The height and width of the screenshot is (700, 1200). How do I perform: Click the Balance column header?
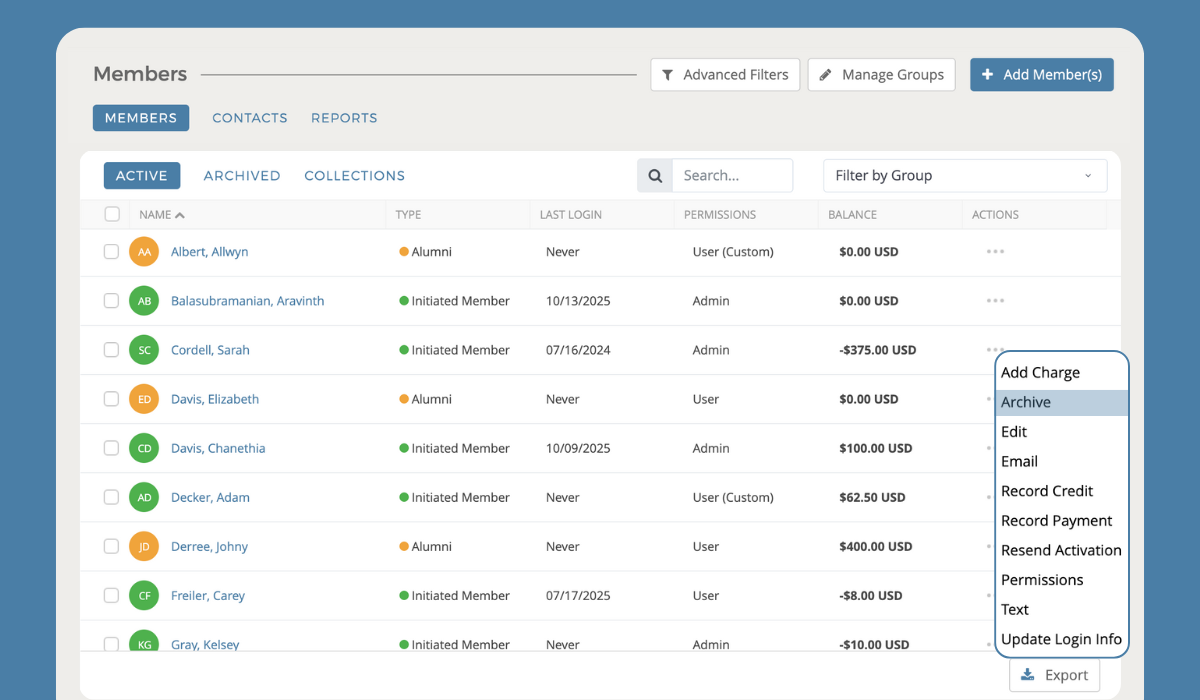click(x=852, y=215)
